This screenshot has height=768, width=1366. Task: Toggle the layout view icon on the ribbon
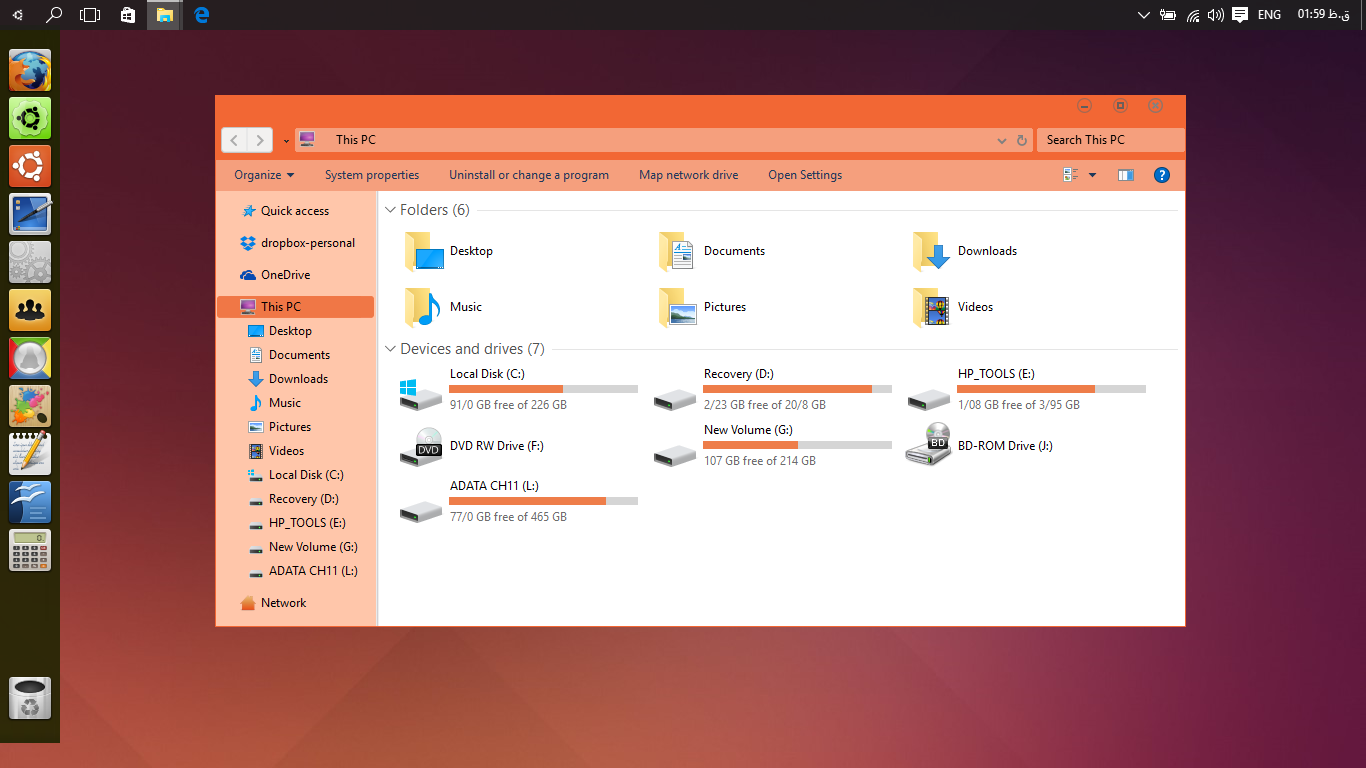(x=1069, y=174)
